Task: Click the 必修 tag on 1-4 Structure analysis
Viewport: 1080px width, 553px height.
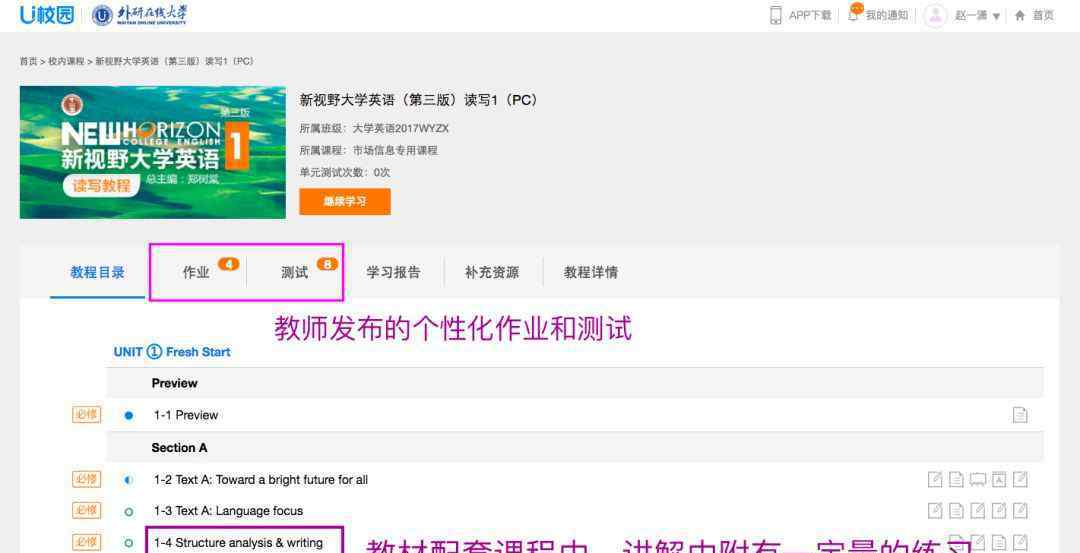Action: (87, 542)
